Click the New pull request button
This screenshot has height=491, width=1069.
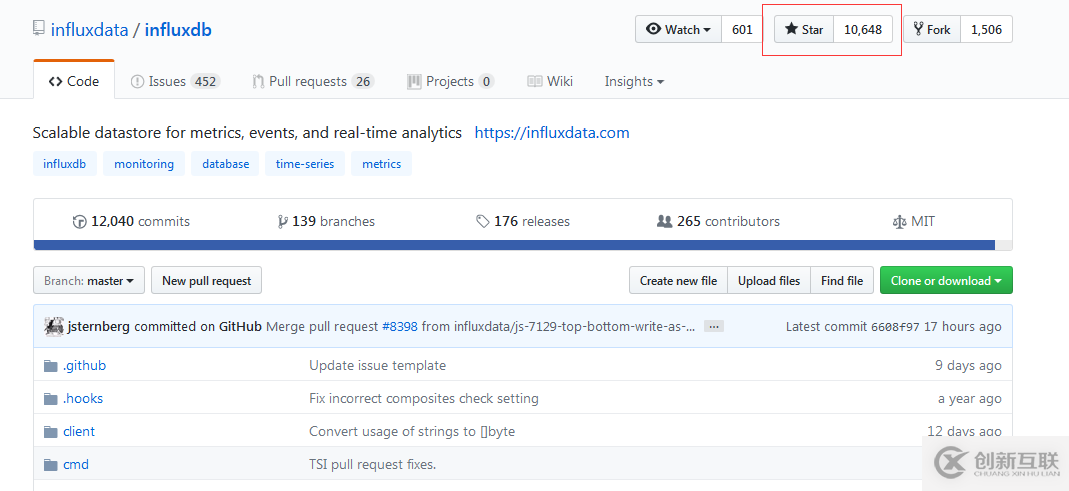206,281
